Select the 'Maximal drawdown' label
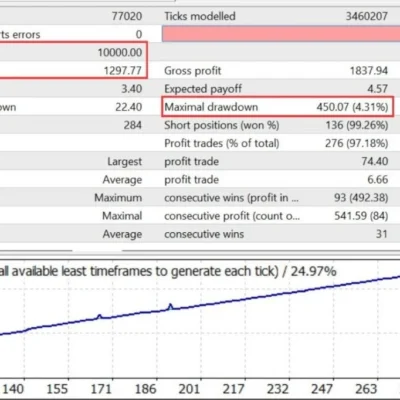Image resolution: width=400 pixels, height=400 pixels. click(211, 107)
